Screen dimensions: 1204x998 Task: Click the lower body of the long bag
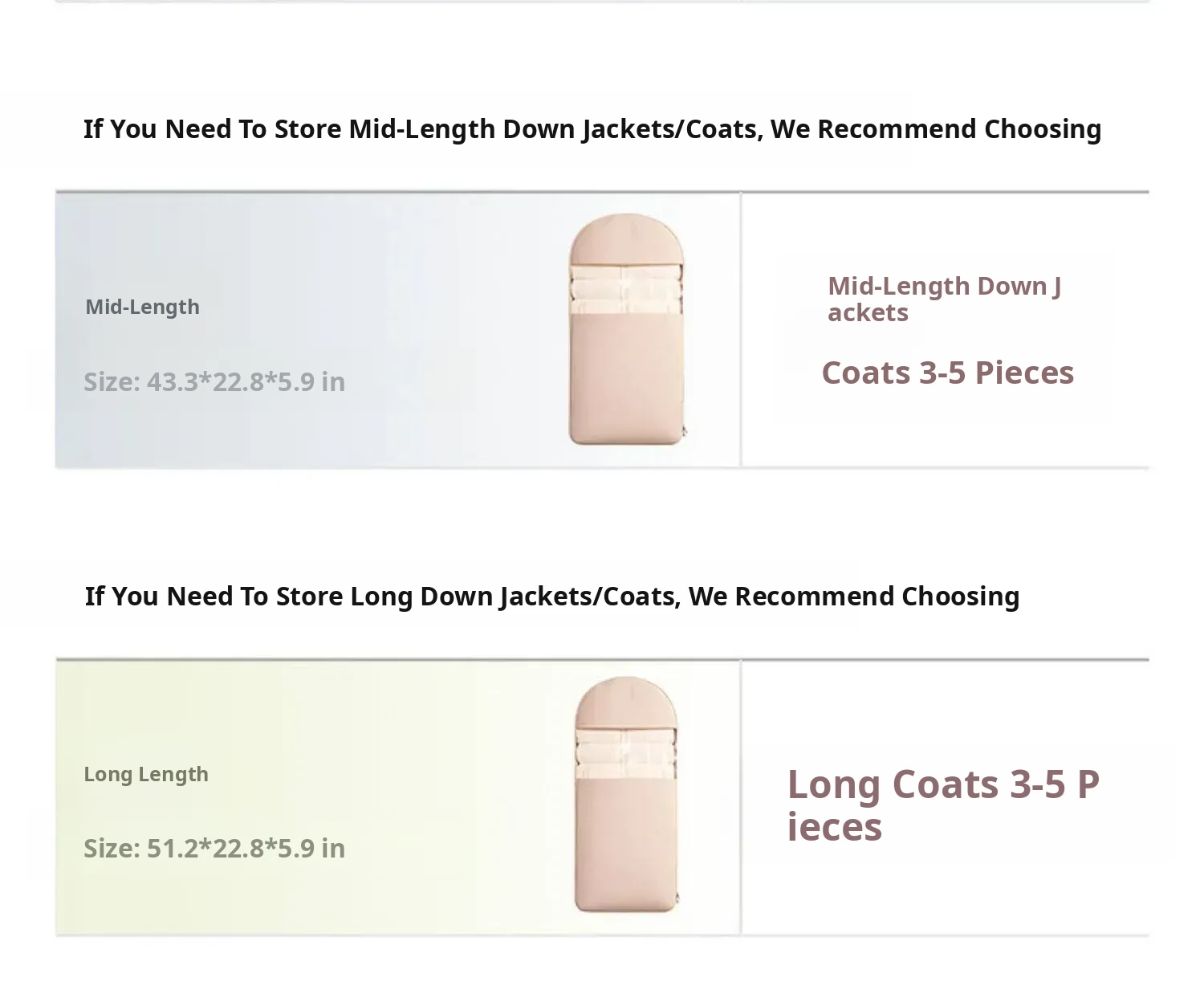click(x=626, y=851)
